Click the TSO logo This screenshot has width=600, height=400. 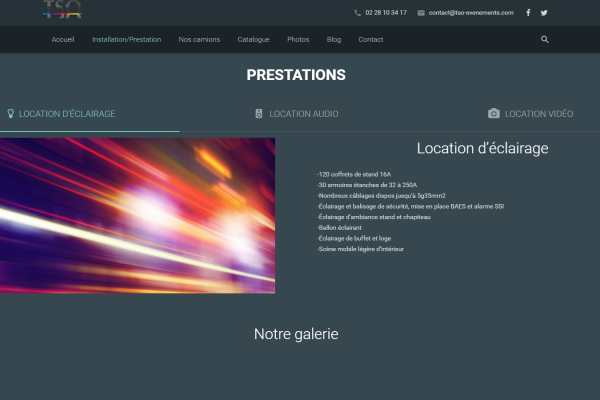pos(62,10)
